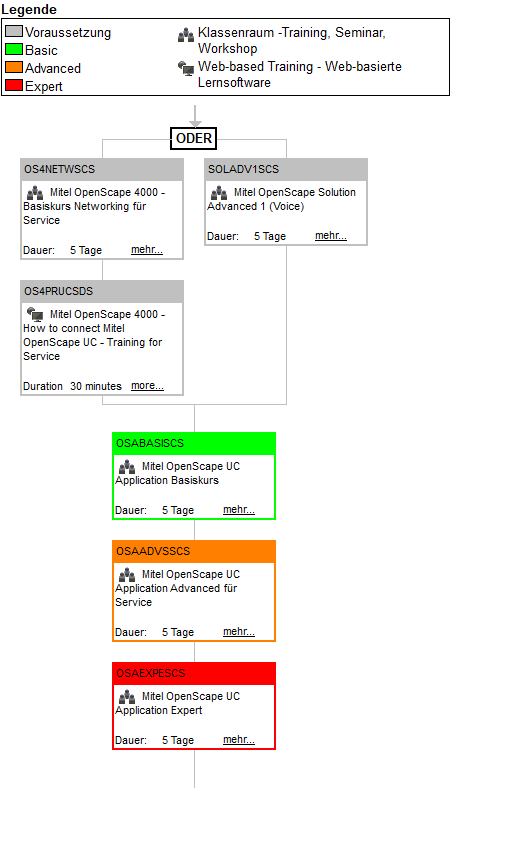Click the gray Voraussetzung legend swatch
507x845 pixels.
(14, 31)
